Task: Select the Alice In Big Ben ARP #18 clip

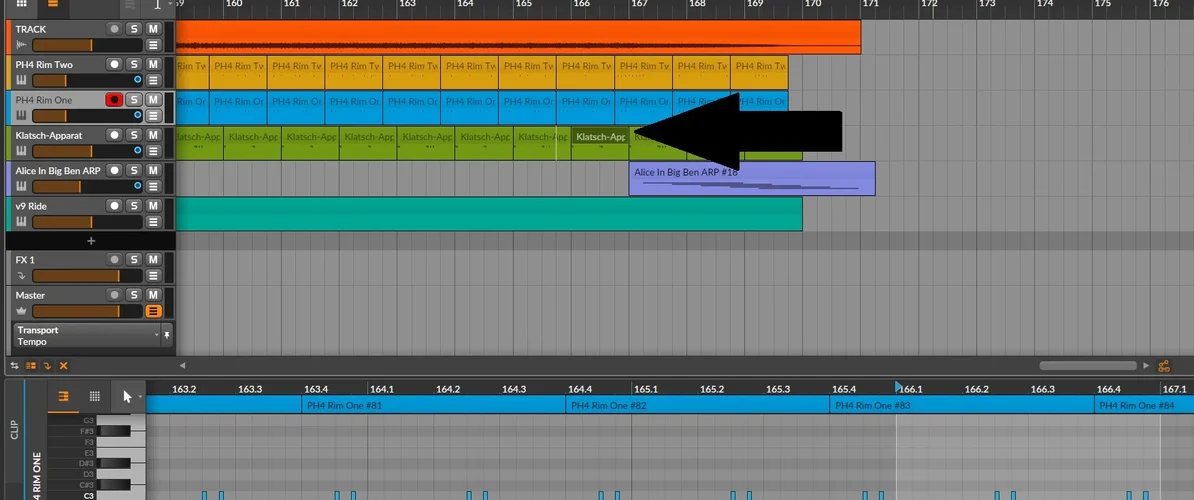Action: coord(752,179)
